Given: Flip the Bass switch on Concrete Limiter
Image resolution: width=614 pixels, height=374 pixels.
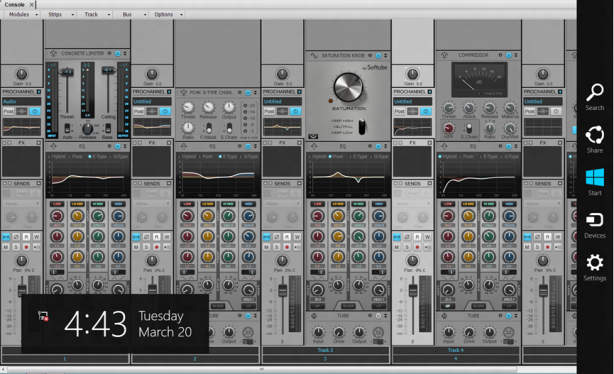Looking at the screenshot, I should (x=108, y=128).
